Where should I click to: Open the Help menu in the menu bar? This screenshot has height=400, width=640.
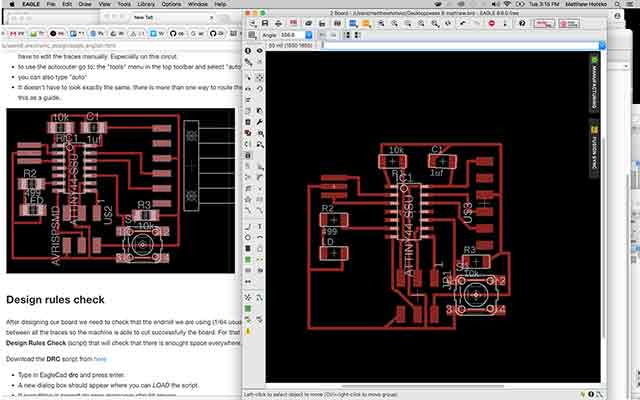(x=220, y=4)
